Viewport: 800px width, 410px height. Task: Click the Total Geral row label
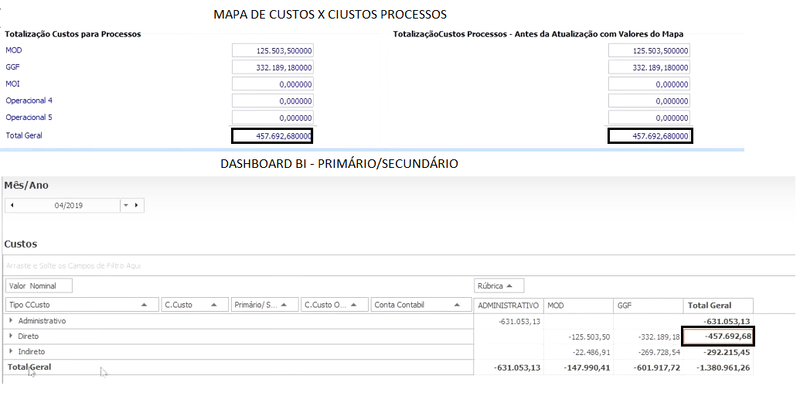[x=29, y=367]
